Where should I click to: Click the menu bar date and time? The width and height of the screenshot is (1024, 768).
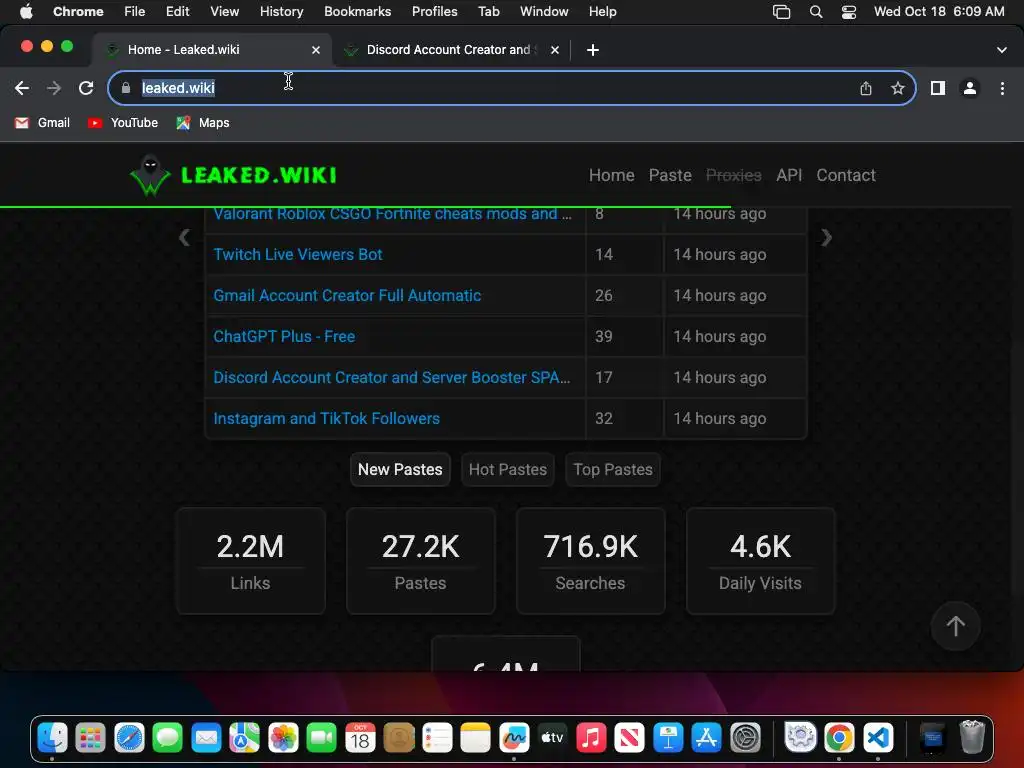pos(939,12)
